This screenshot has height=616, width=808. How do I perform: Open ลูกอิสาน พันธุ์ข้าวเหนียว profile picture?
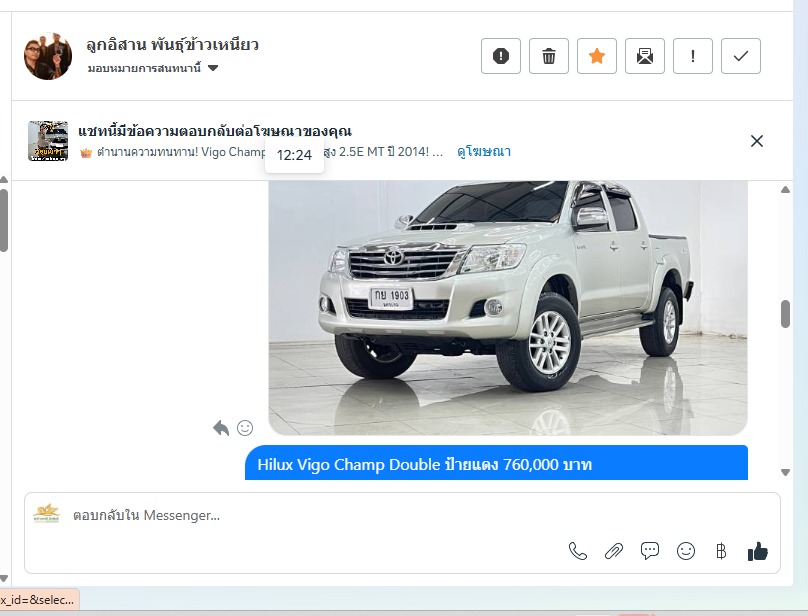point(48,56)
